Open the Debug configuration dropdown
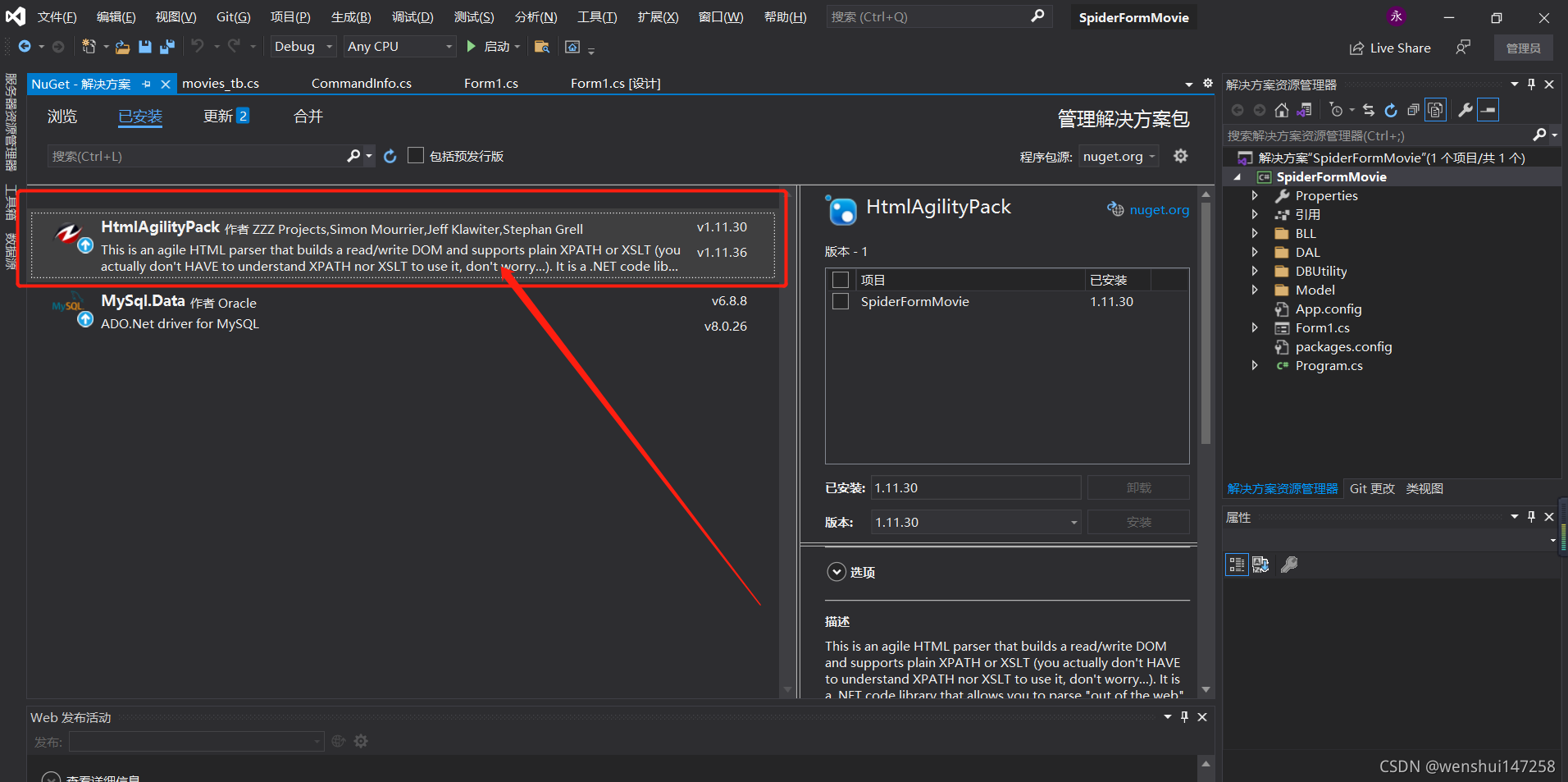This screenshot has height=782, width=1568. tap(303, 47)
